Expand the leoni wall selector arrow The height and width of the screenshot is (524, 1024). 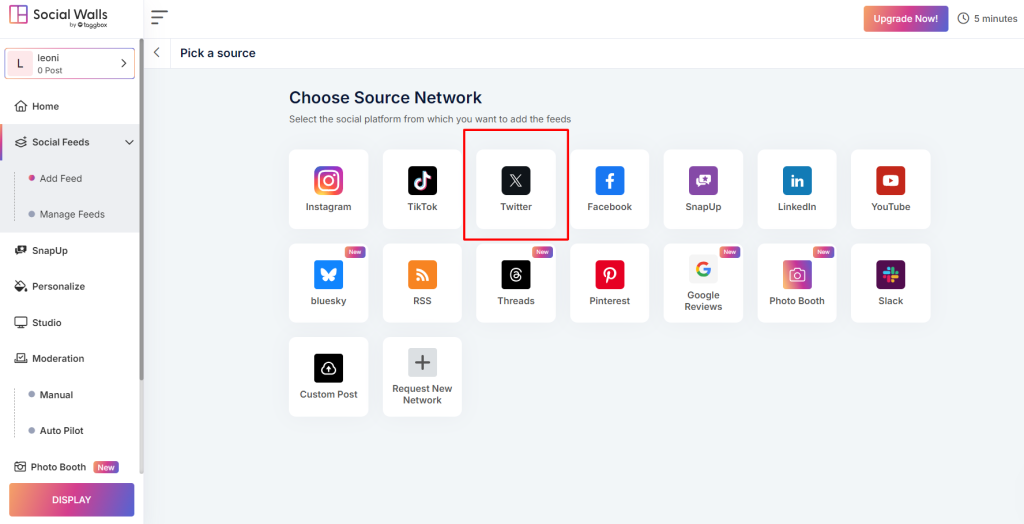(x=123, y=63)
